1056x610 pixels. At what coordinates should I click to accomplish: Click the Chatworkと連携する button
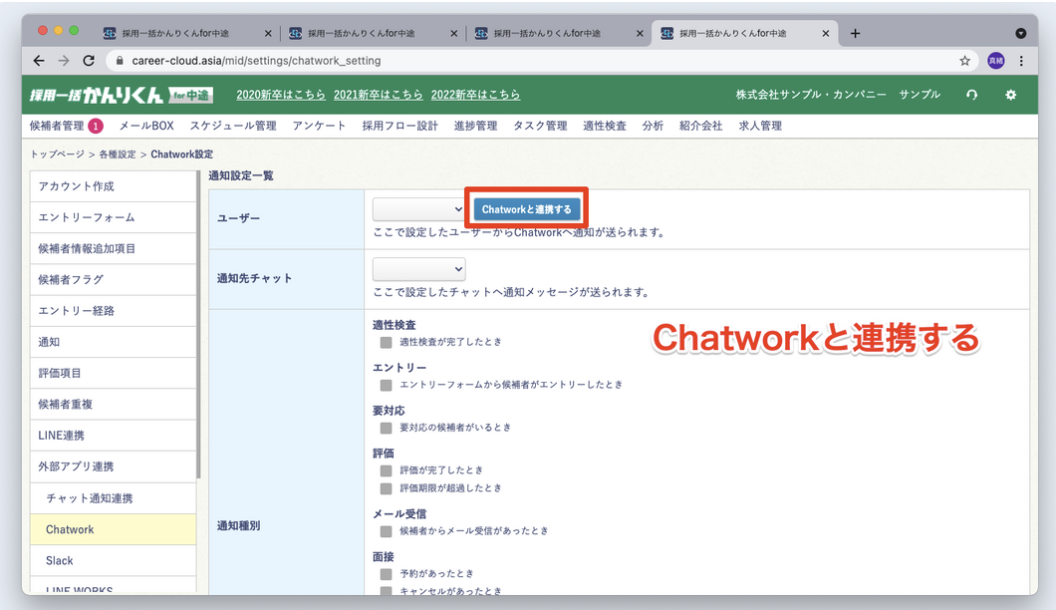click(526, 209)
